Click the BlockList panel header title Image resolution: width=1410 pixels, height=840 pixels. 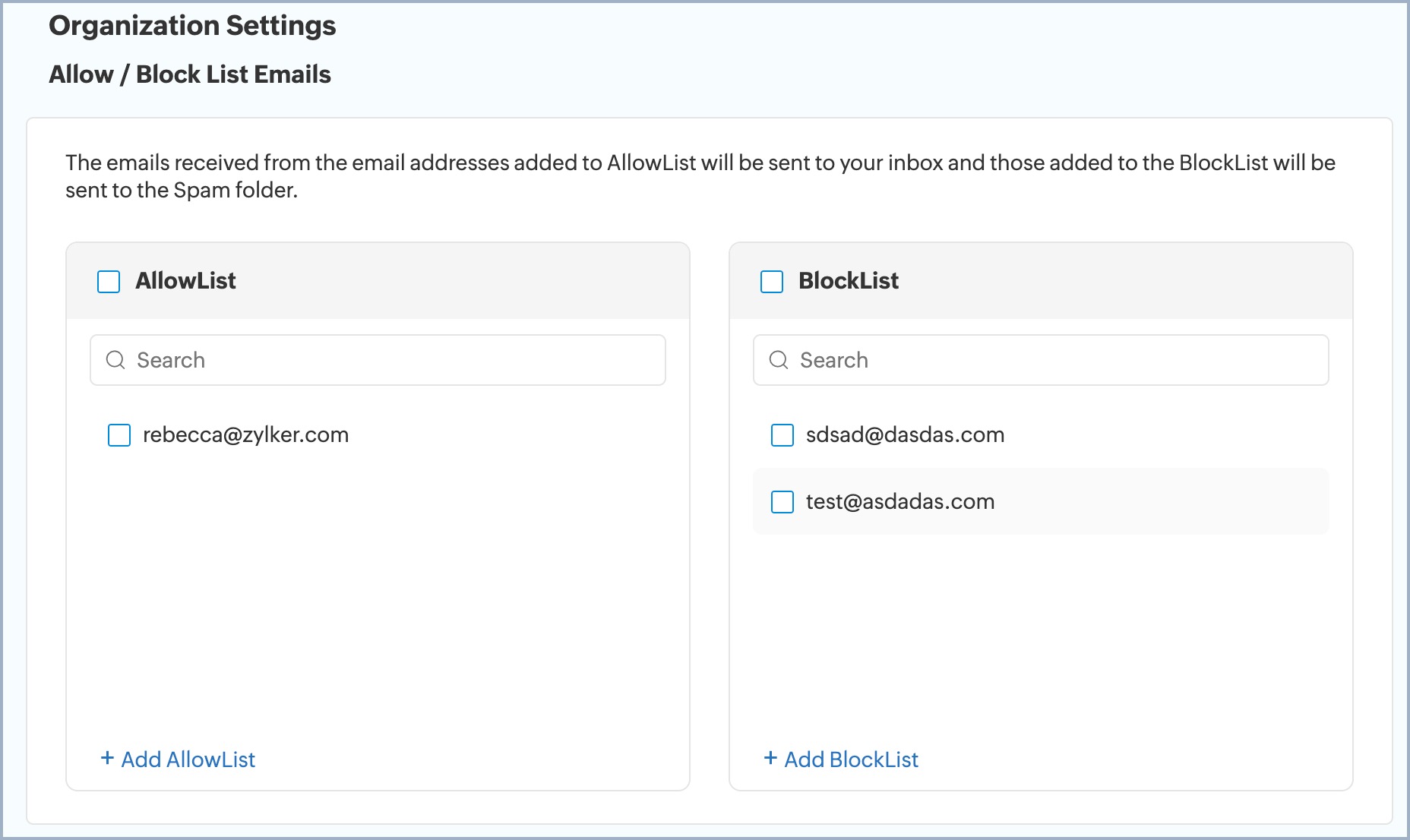pyautogui.click(x=849, y=281)
